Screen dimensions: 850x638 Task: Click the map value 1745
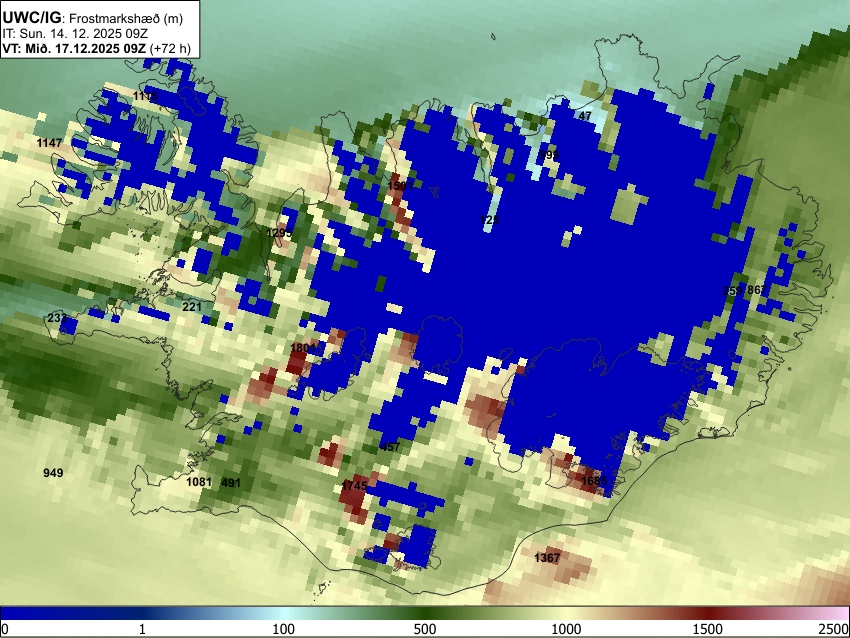click(355, 486)
